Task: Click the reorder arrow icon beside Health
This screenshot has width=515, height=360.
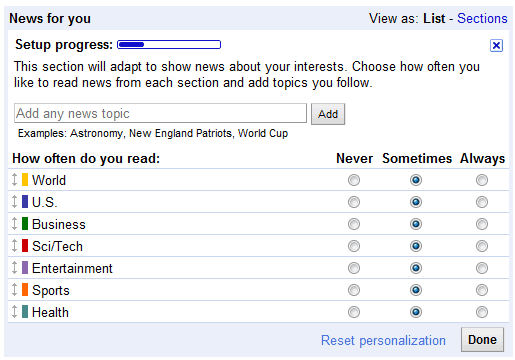Action: click(14, 312)
